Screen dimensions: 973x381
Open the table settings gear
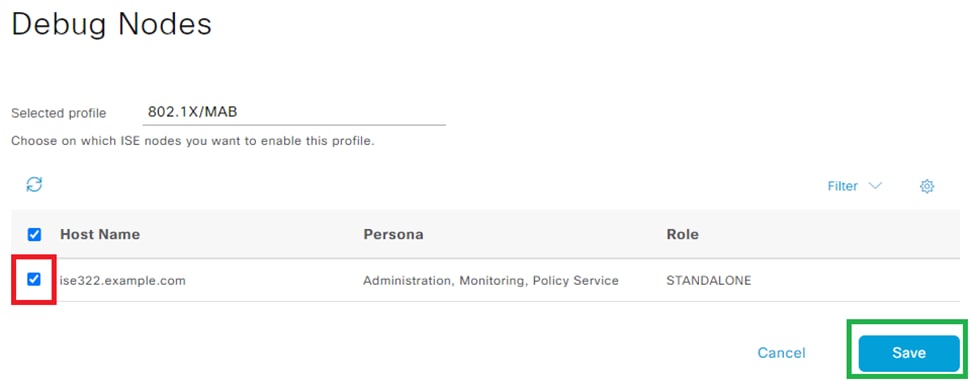tap(926, 186)
